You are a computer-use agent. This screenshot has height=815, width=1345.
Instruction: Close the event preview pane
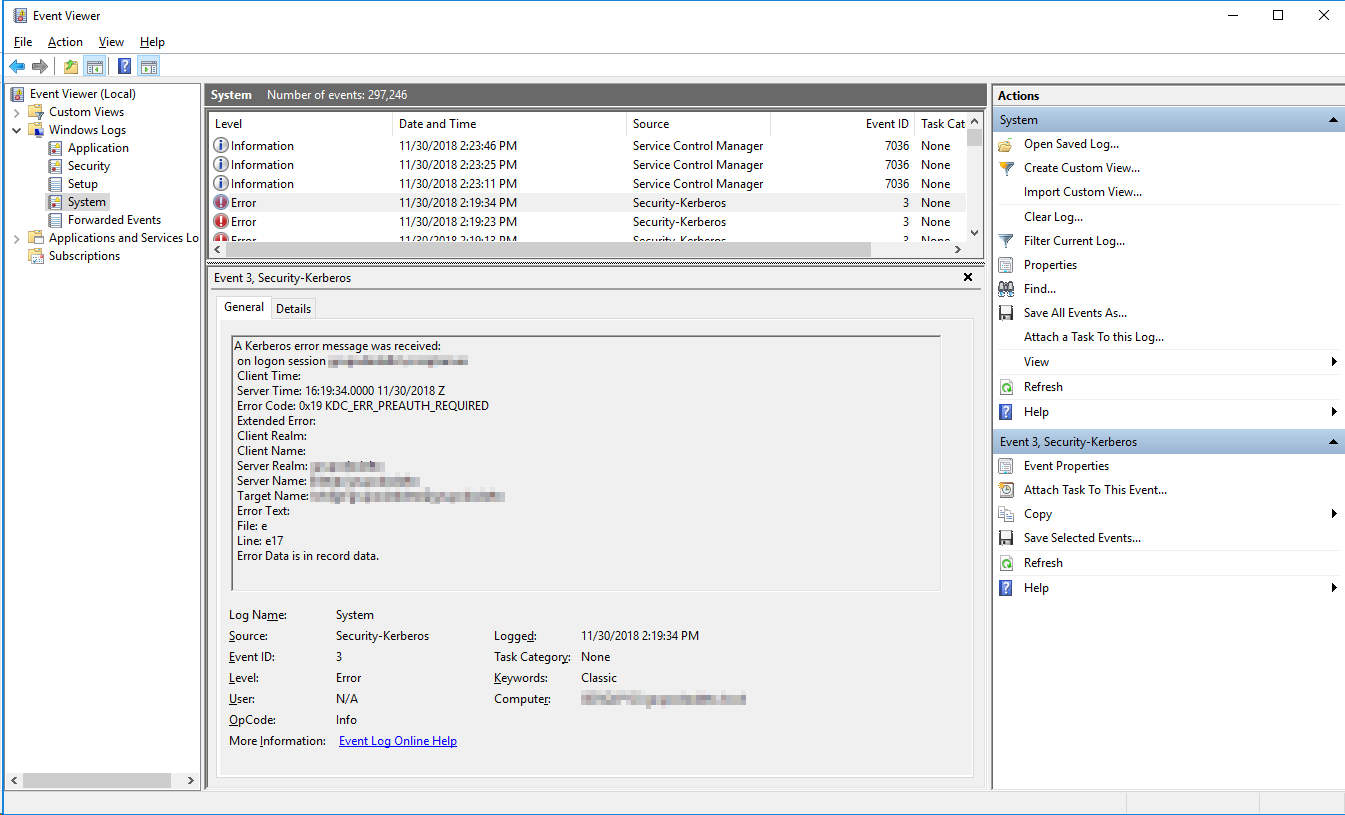tap(967, 277)
